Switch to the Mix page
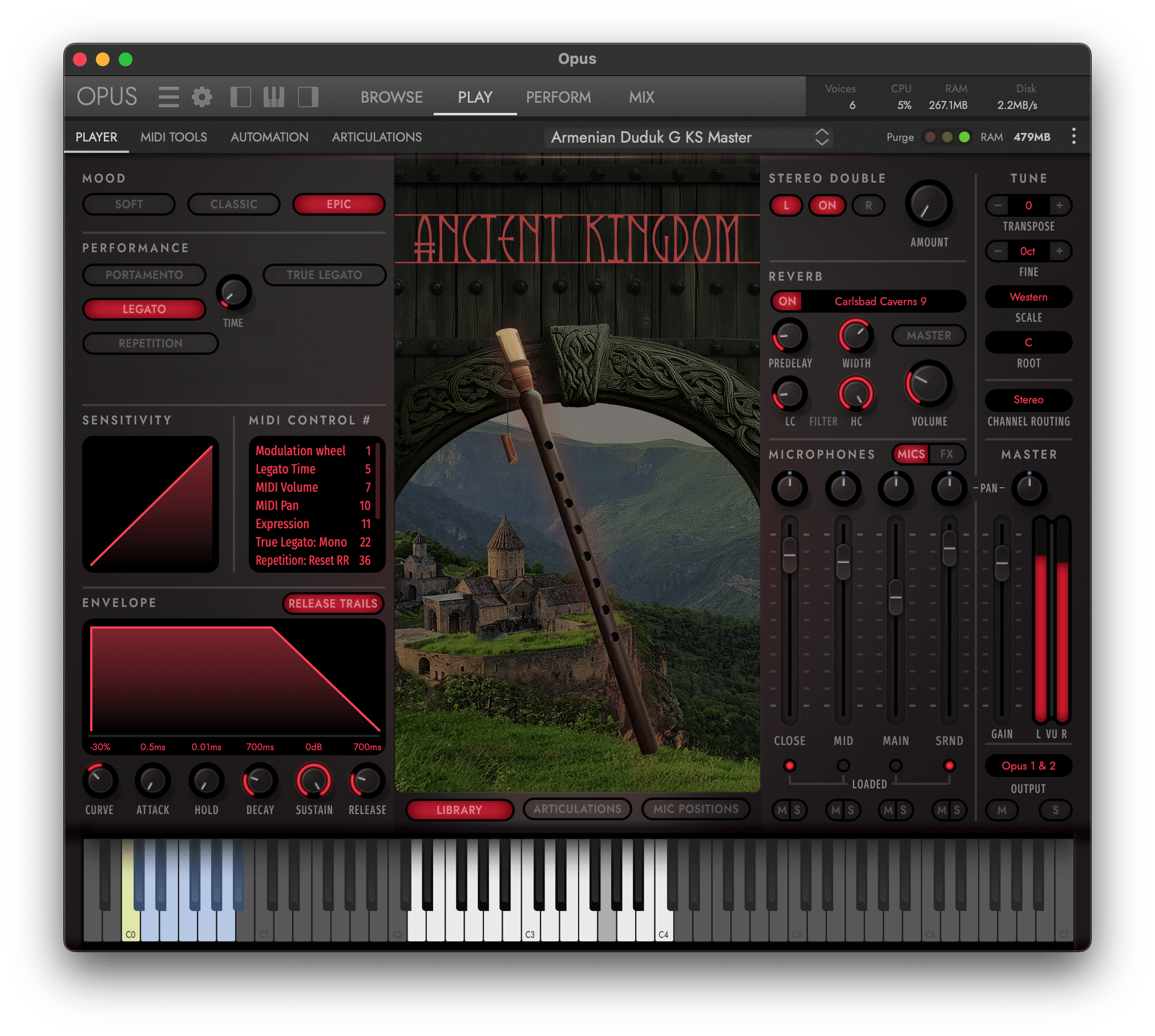 pyautogui.click(x=641, y=97)
